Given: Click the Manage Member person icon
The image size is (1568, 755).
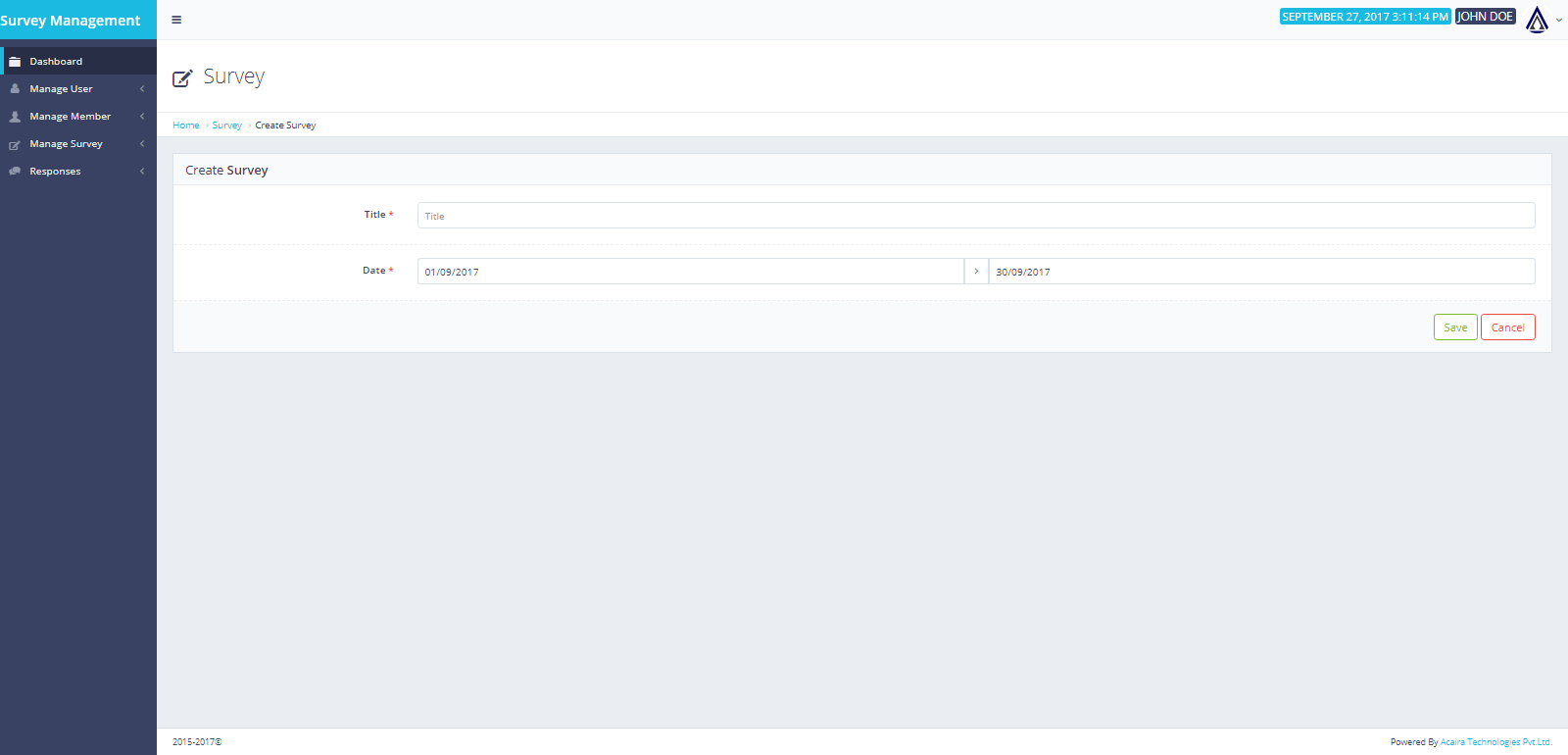Looking at the screenshot, I should [x=15, y=117].
